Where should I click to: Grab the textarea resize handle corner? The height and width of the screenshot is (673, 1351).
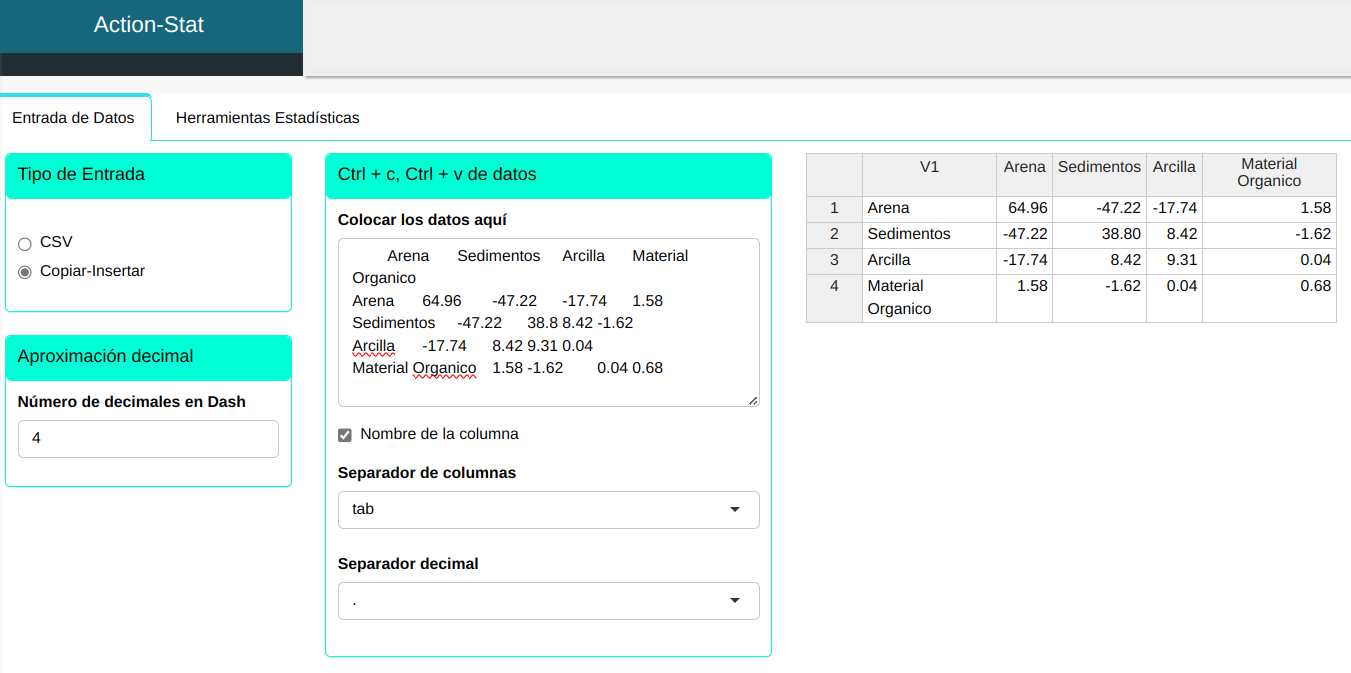click(753, 400)
